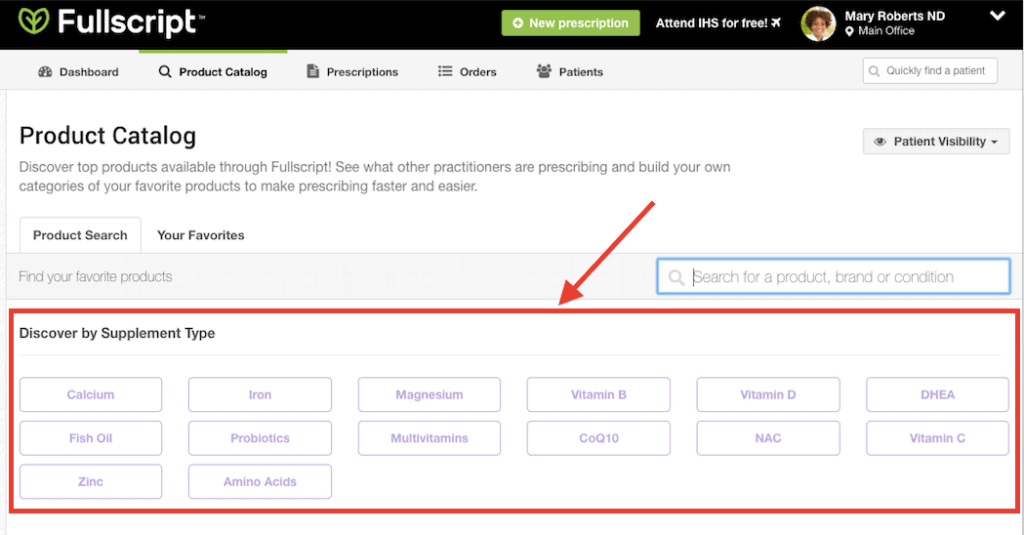The height and width of the screenshot is (535, 1024).
Task: Select the Vitamin B supplement type
Action: tap(599, 395)
